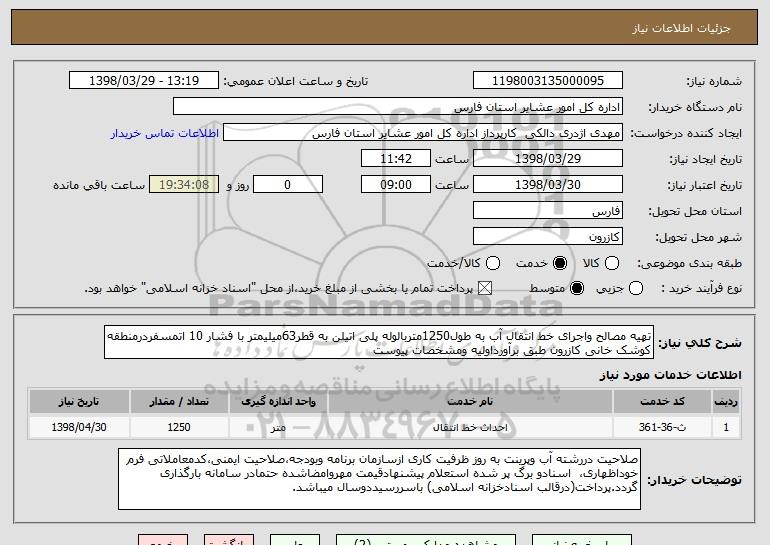Click the unit cell متر
Image resolution: width=770 pixels, height=545 pixels.
pyautogui.click(x=278, y=427)
